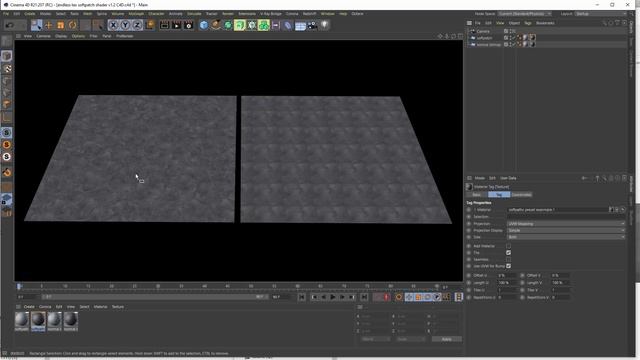Select the fourth material thumbnail
Screen dimensions: 640x360
coord(70,320)
